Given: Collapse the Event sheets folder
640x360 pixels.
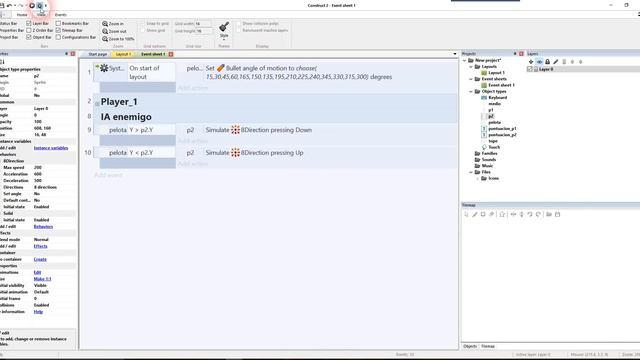Looking at the screenshot, I should [471, 79].
